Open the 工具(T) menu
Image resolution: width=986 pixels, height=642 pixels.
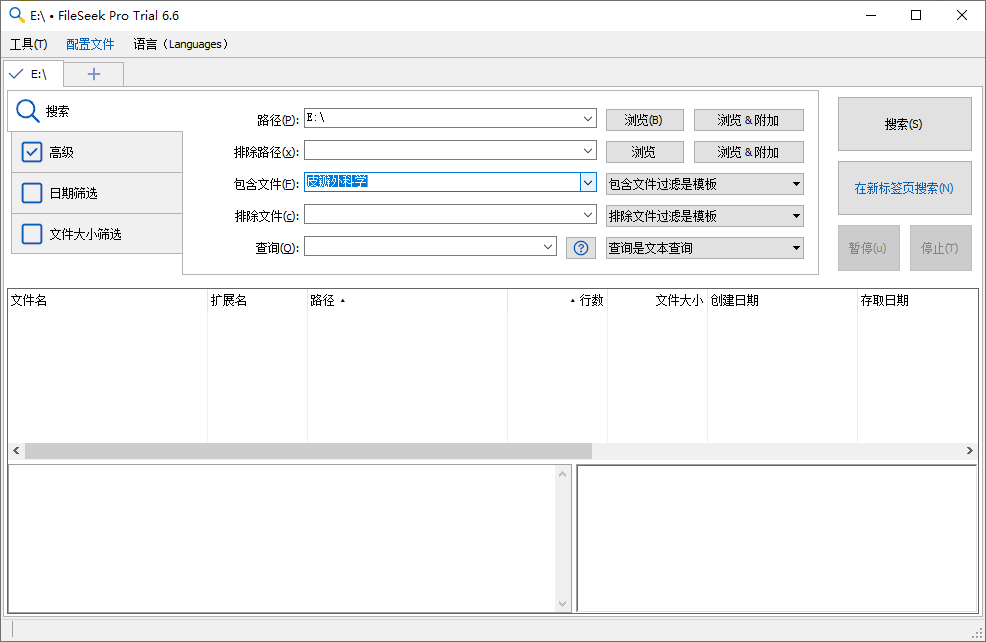click(28, 44)
